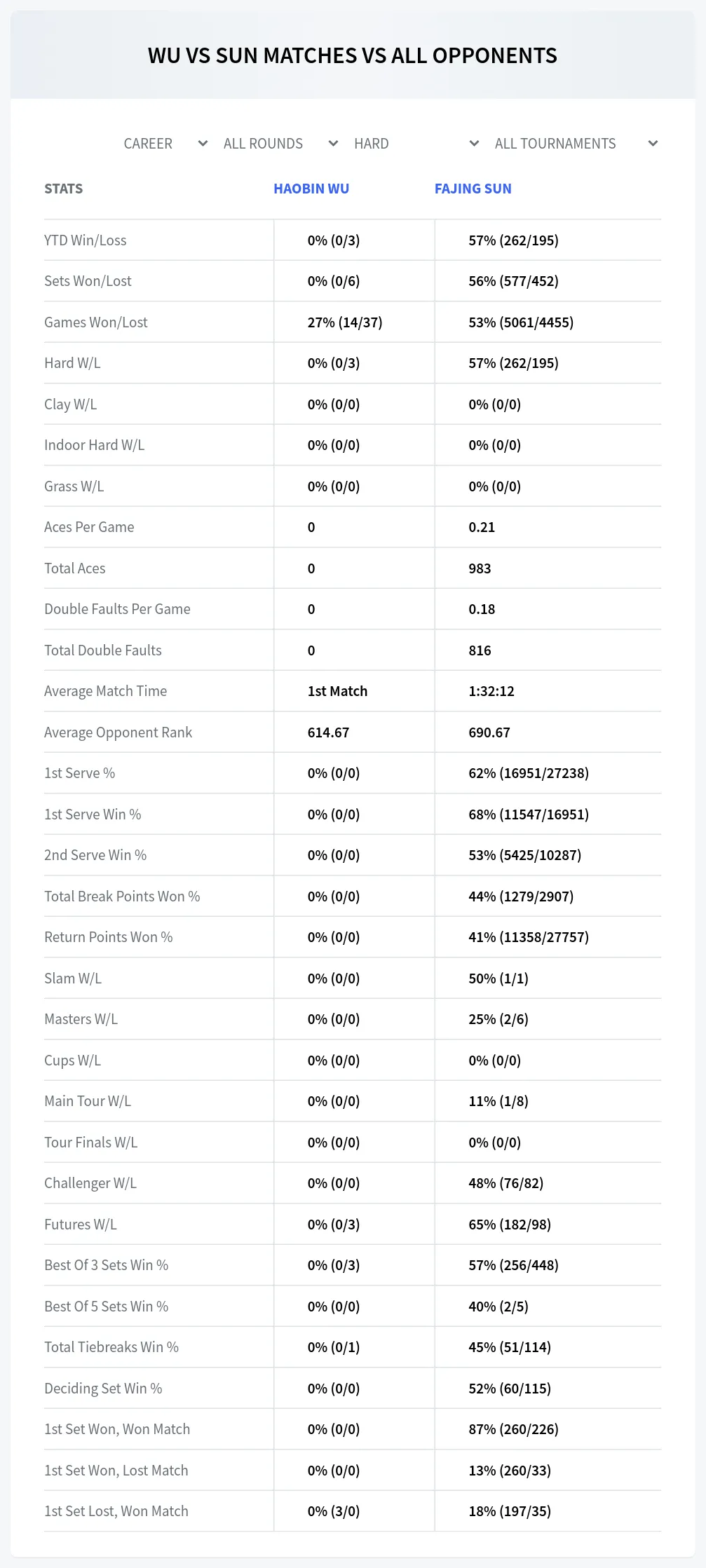Click the chevron beside ALL TOURNAMENTS

653,144
